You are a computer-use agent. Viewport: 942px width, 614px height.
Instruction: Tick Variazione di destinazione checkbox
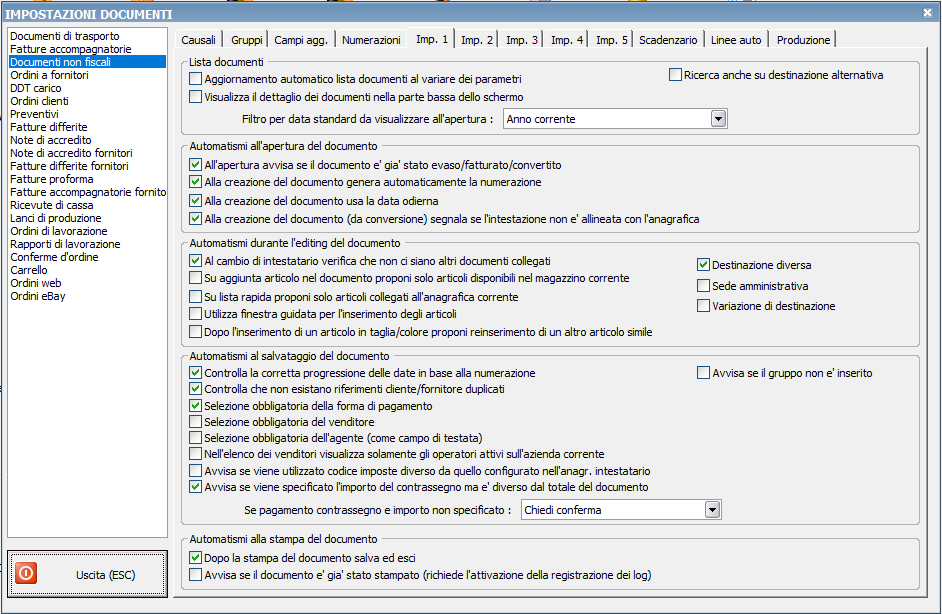coord(703,306)
